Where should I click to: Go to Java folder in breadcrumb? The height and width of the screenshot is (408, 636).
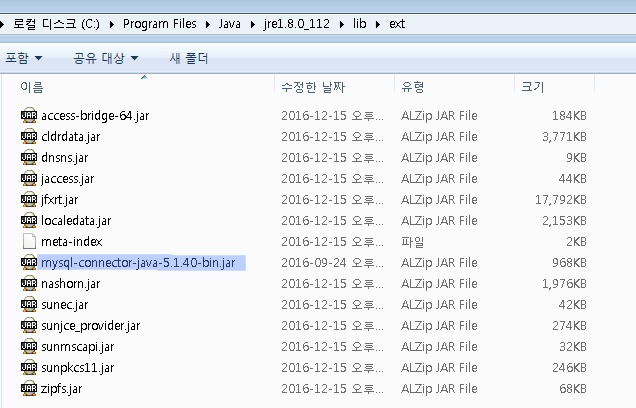[230, 24]
